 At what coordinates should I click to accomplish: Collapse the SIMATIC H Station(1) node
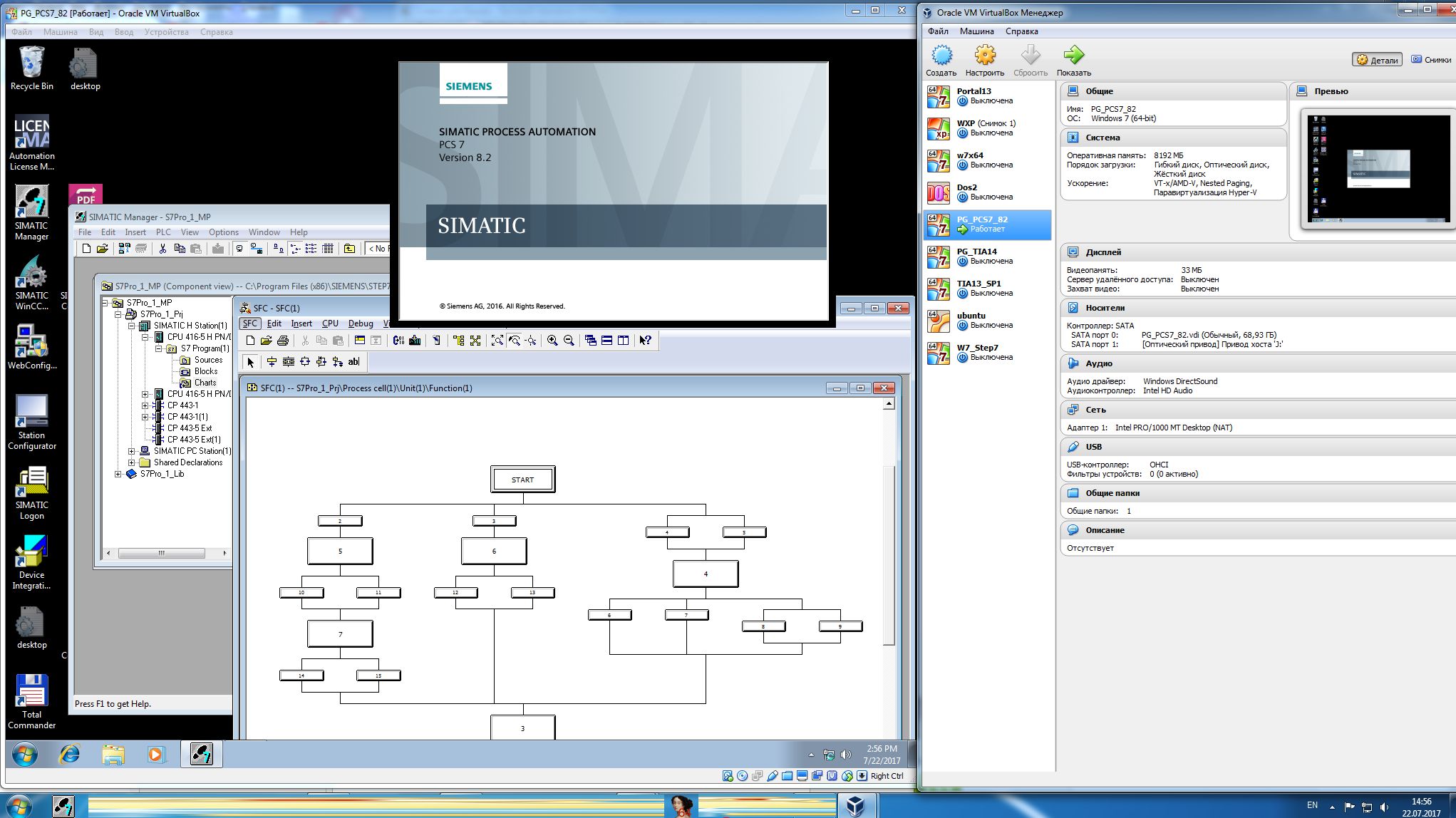pyautogui.click(x=131, y=326)
